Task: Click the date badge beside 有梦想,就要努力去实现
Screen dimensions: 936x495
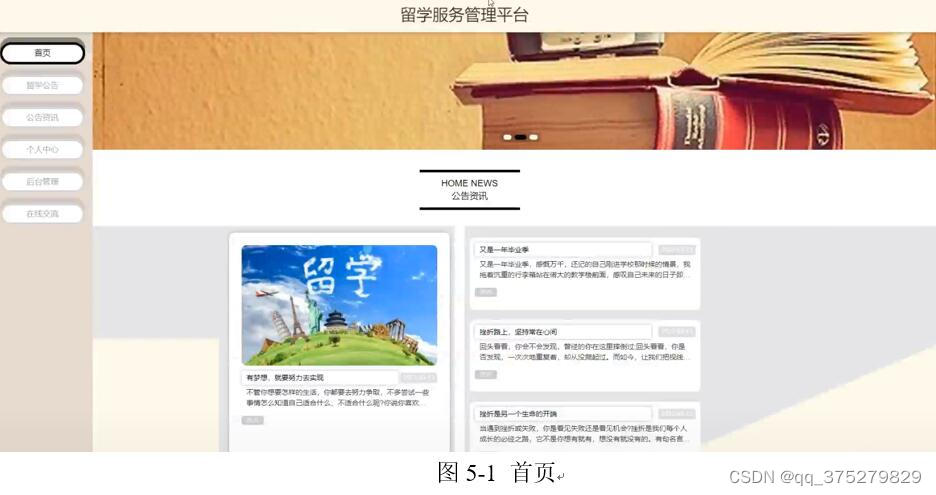Action: pyautogui.click(x=418, y=378)
